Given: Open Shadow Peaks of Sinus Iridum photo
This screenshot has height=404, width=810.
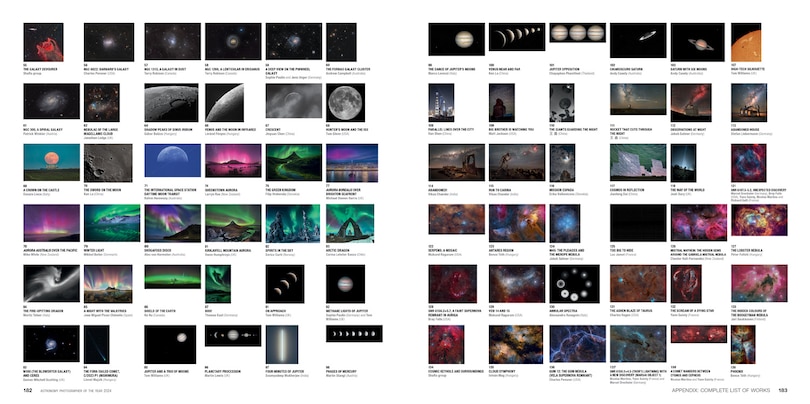Looking at the screenshot, I should (172, 103).
